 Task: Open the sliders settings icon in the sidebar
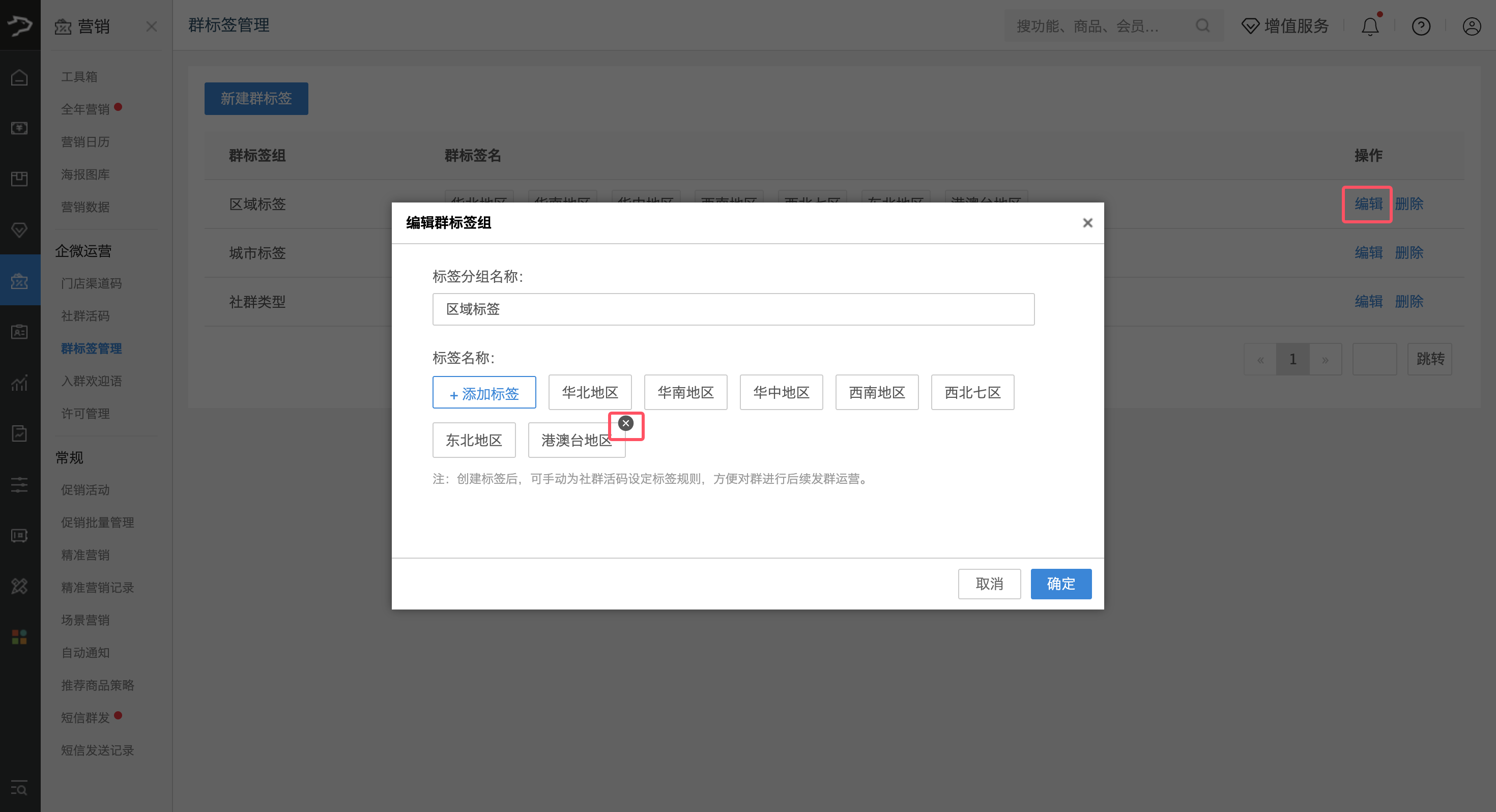20,484
